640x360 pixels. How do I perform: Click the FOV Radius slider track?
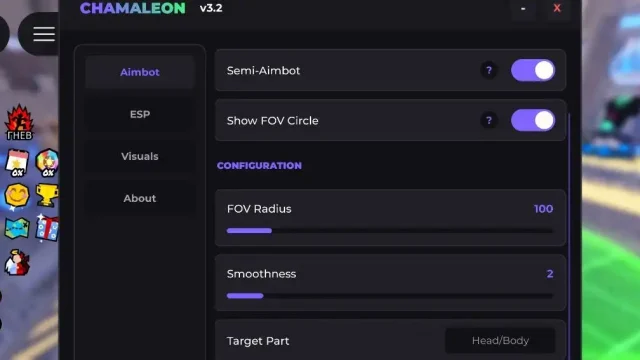(390, 231)
